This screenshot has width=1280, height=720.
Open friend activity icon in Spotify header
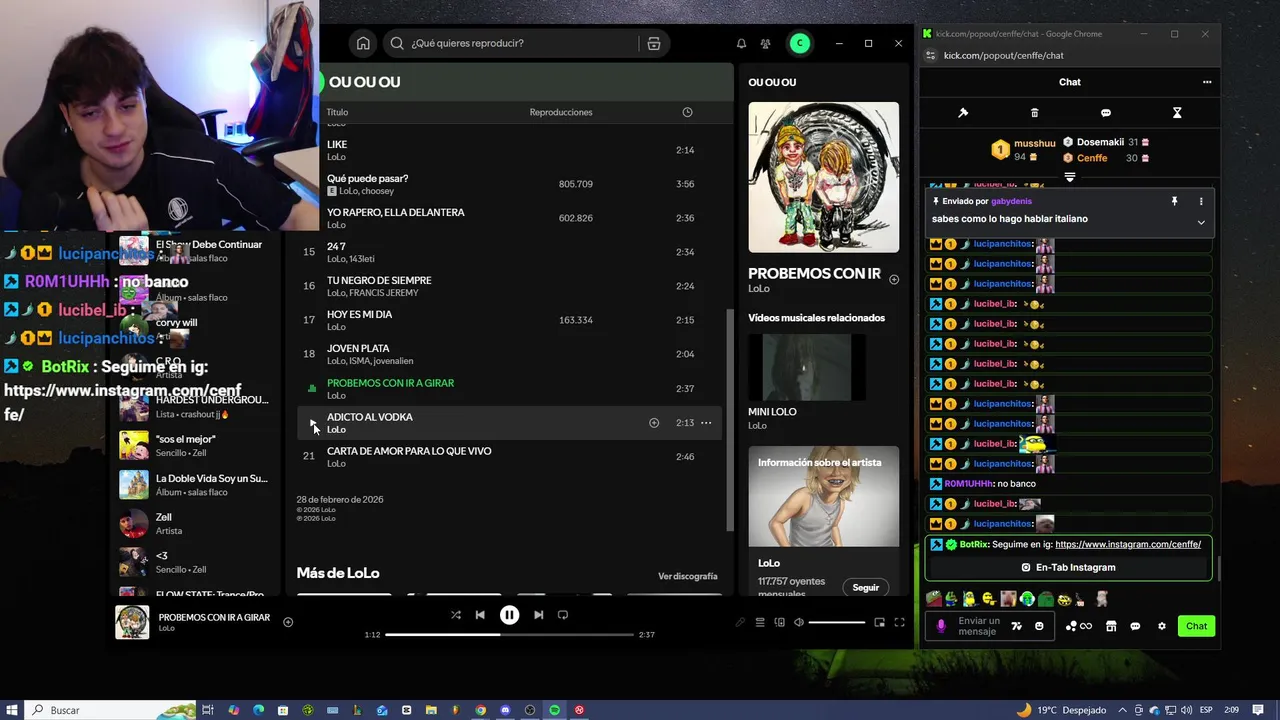click(x=765, y=43)
